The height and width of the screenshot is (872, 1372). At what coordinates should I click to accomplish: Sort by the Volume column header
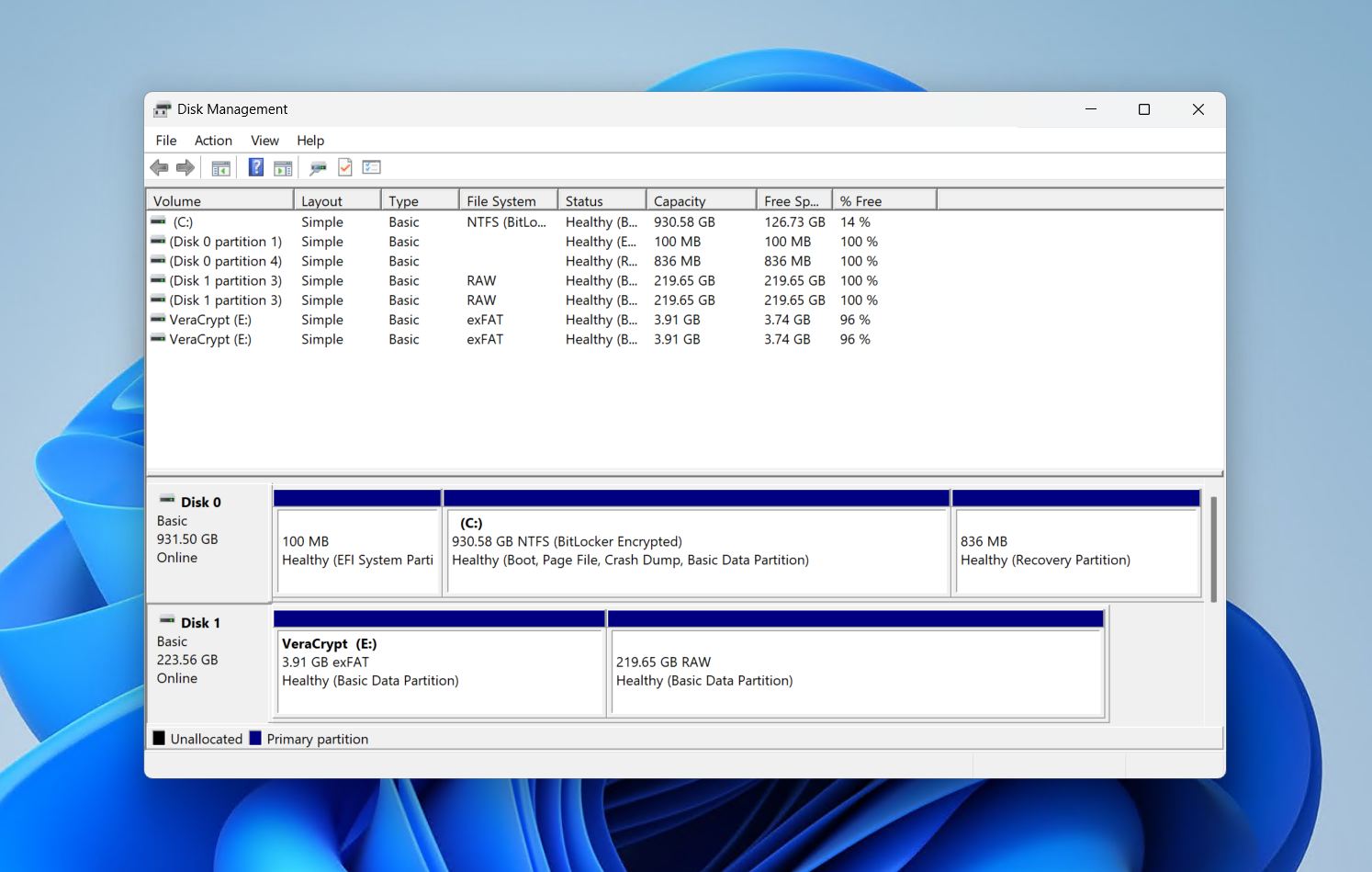pos(219,200)
